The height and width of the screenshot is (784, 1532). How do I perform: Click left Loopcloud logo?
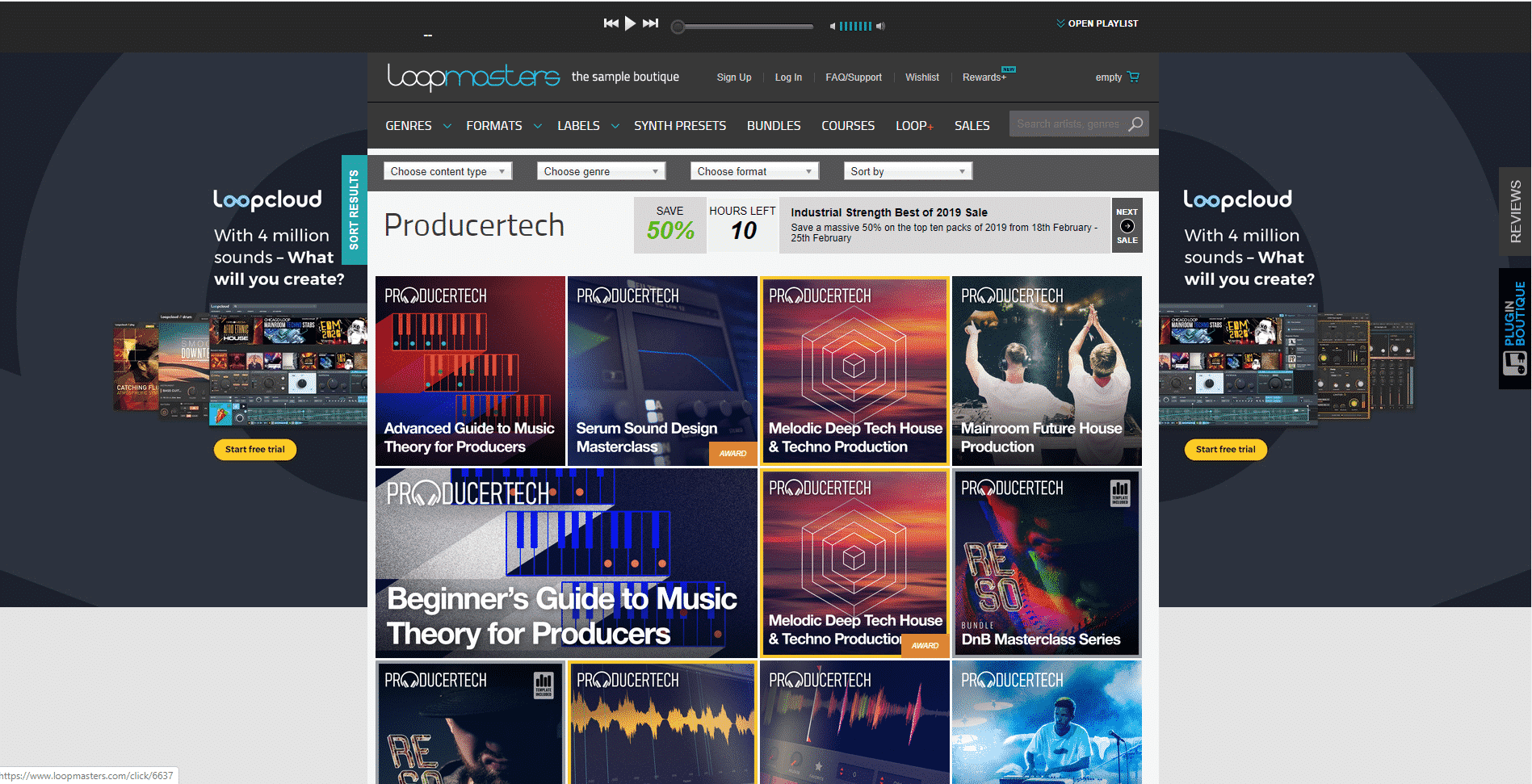(267, 199)
